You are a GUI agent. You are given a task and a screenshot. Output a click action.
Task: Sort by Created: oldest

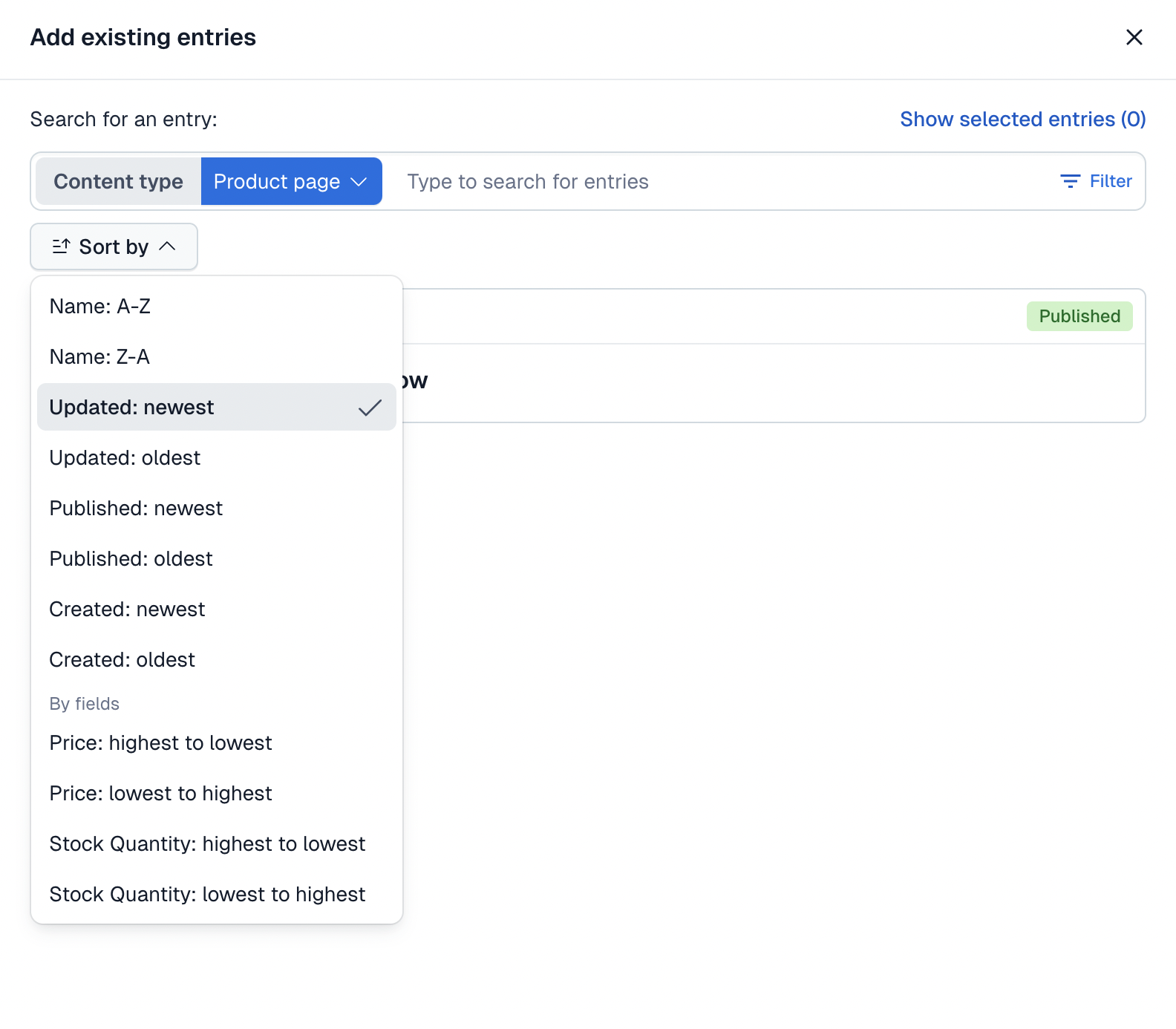click(122, 660)
